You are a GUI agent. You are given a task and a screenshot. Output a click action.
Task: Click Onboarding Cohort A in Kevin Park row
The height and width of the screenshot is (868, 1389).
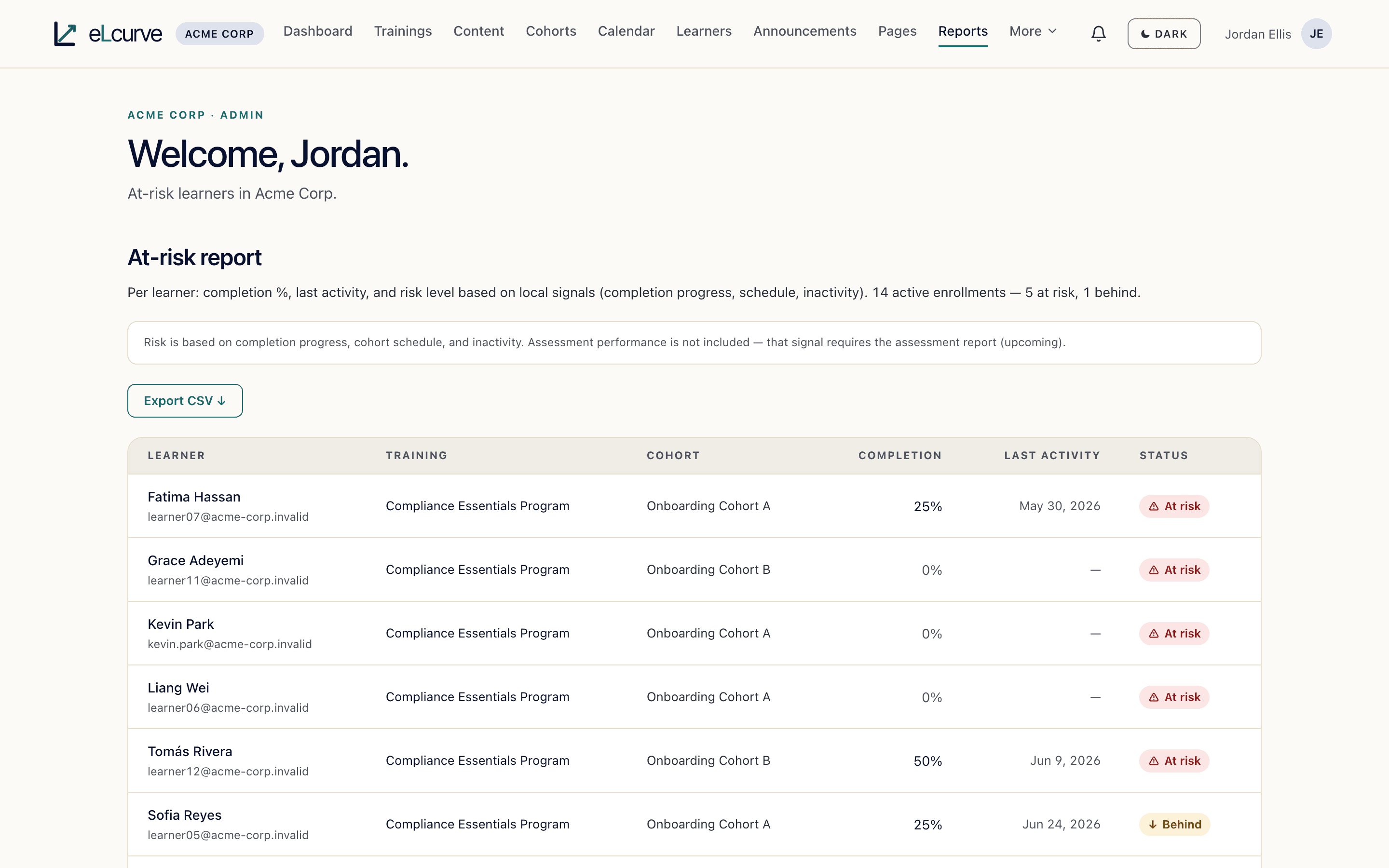click(x=708, y=633)
